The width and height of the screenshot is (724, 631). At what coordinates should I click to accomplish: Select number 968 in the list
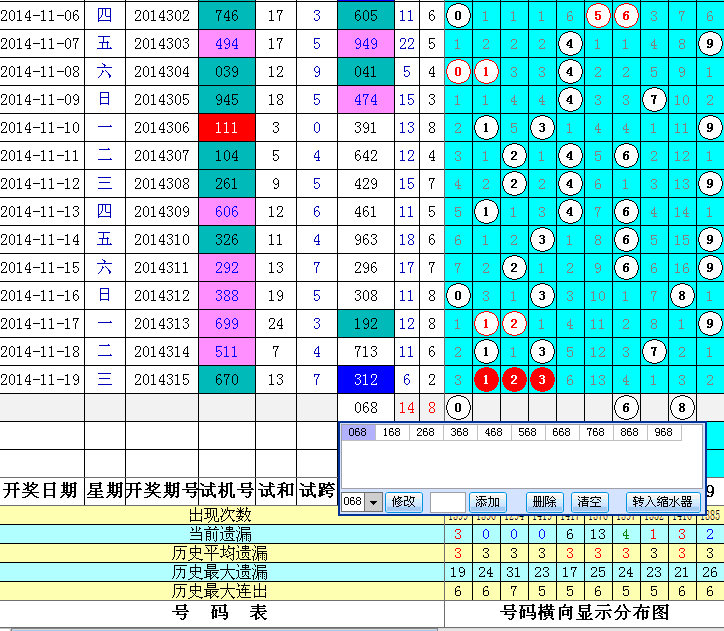663,433
